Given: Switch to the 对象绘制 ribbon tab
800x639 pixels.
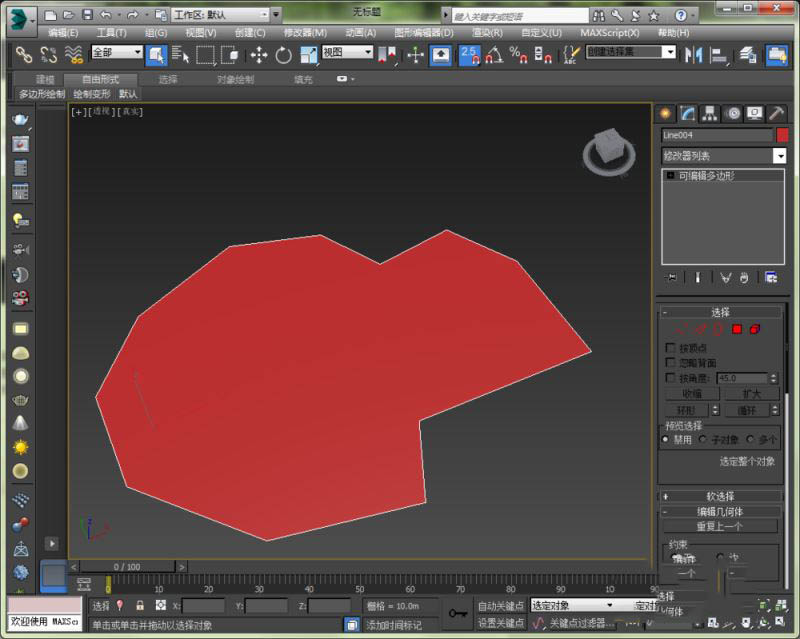Looking at the screenshot, I should (235, 79).
